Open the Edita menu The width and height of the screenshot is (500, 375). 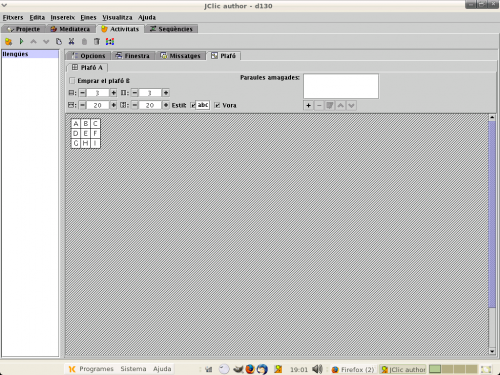[37, 17]
